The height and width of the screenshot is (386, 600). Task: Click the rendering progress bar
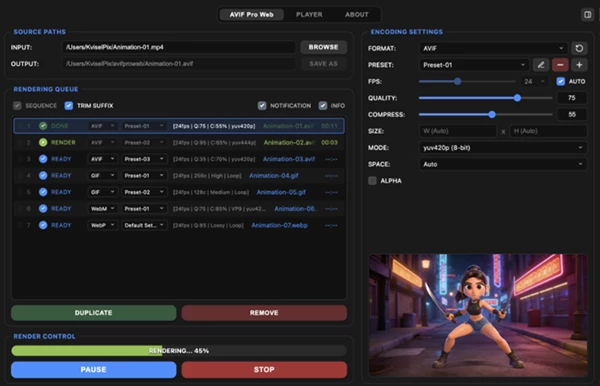point(179,351)
